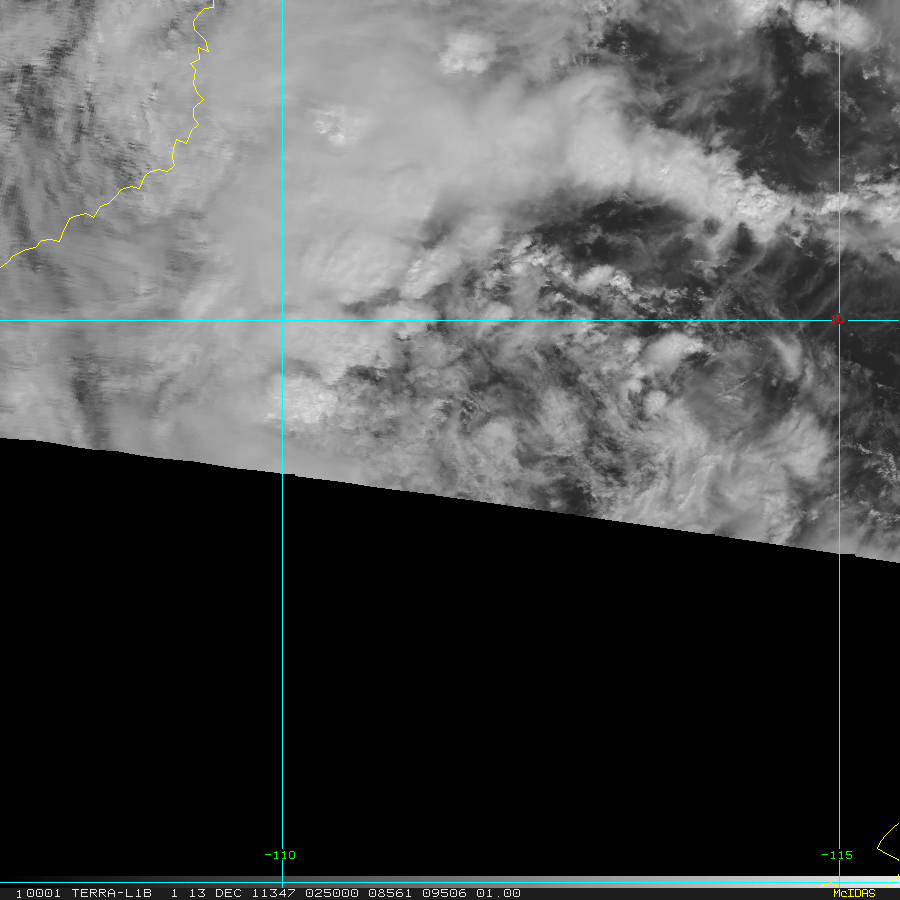Click the 0001 frame number text
Screen dimensions: 900x900
tap(43, 893)
